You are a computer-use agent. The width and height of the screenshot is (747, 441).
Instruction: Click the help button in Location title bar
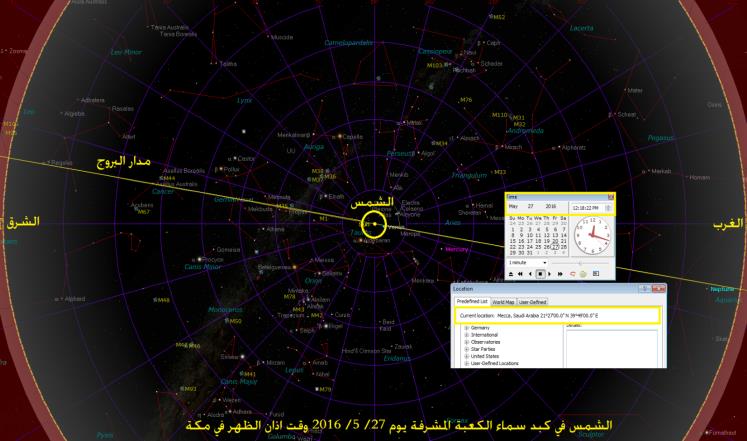point(645,289)
